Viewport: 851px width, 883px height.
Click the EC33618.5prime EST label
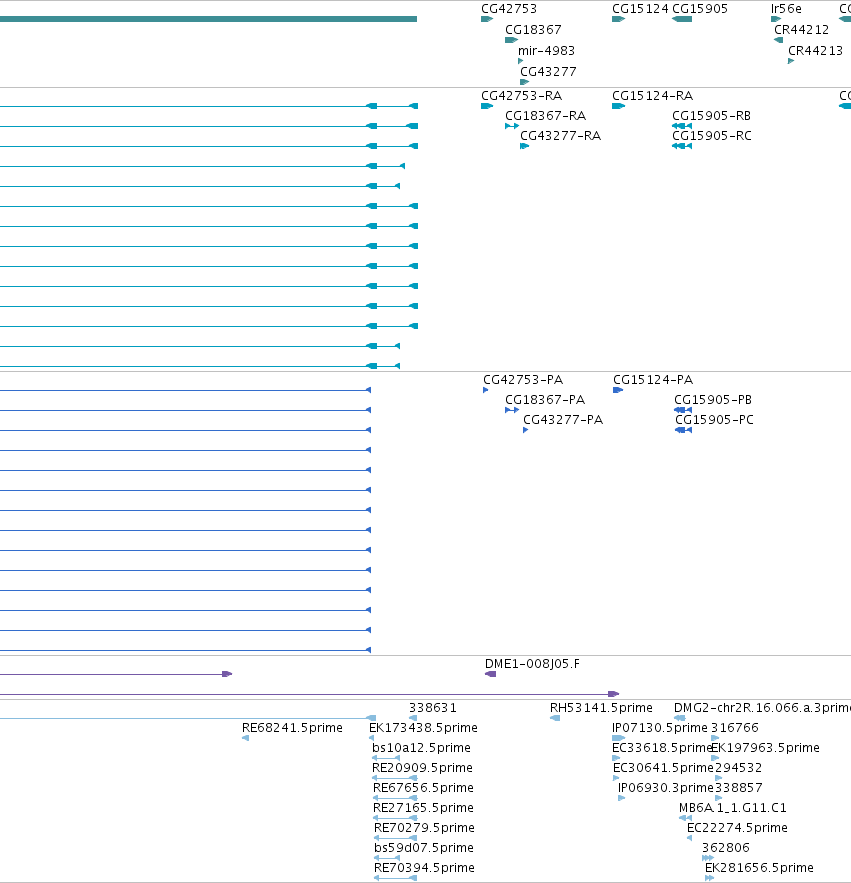pyautogui.click(x=662, y=748)
